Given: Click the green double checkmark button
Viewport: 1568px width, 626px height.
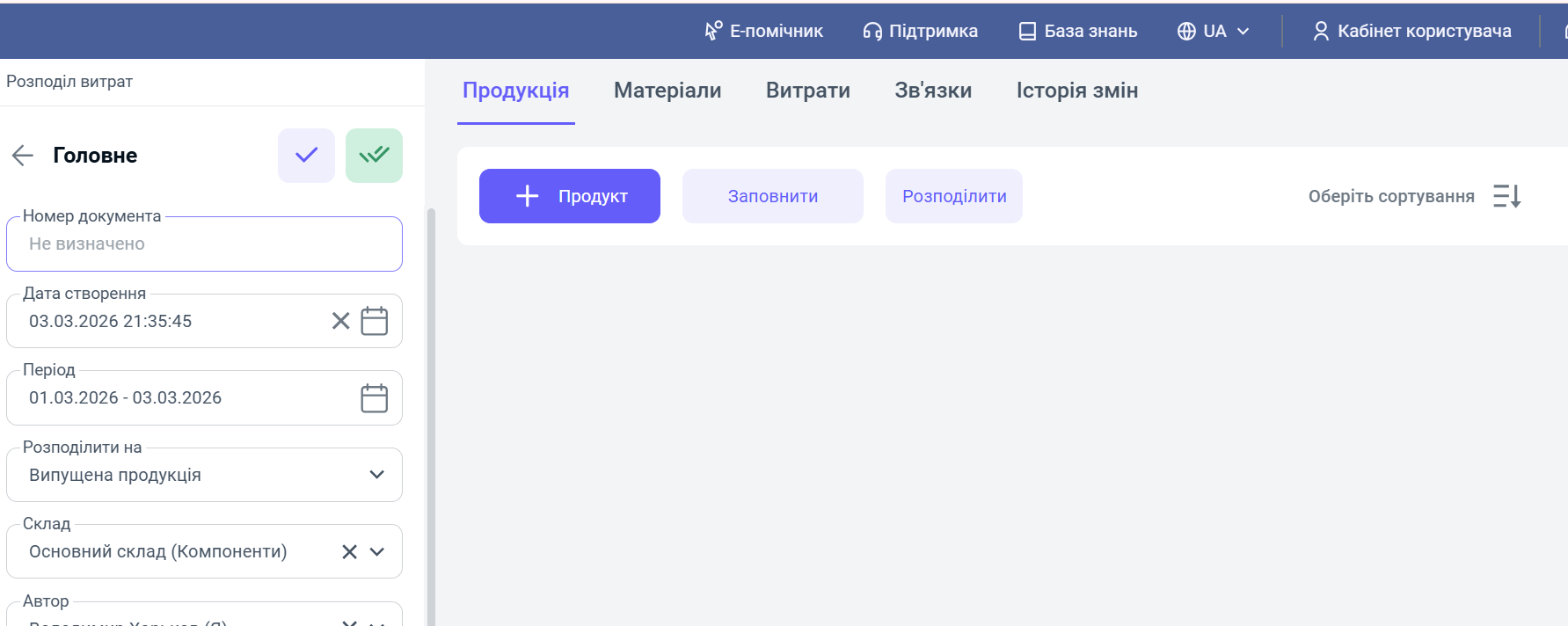Looking at the screenshot, I should tap(374, 156).
